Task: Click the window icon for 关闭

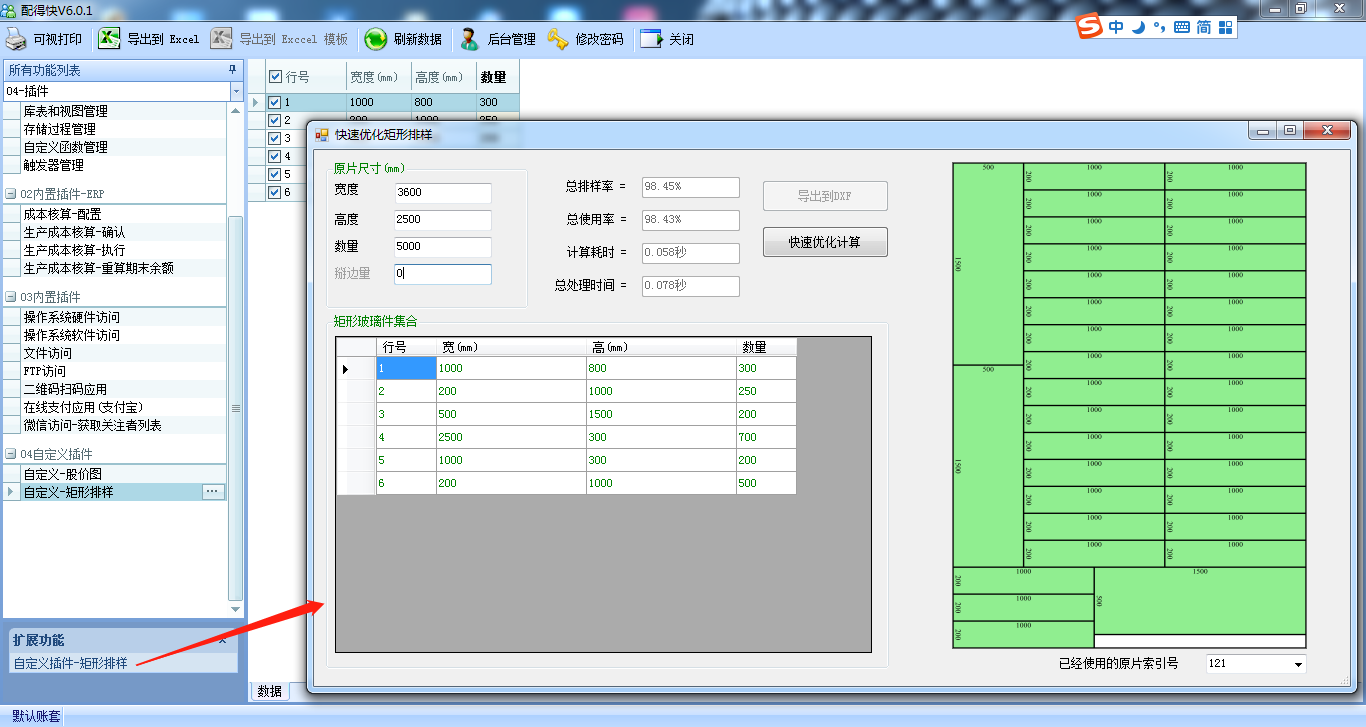Action: pos(651,39)
